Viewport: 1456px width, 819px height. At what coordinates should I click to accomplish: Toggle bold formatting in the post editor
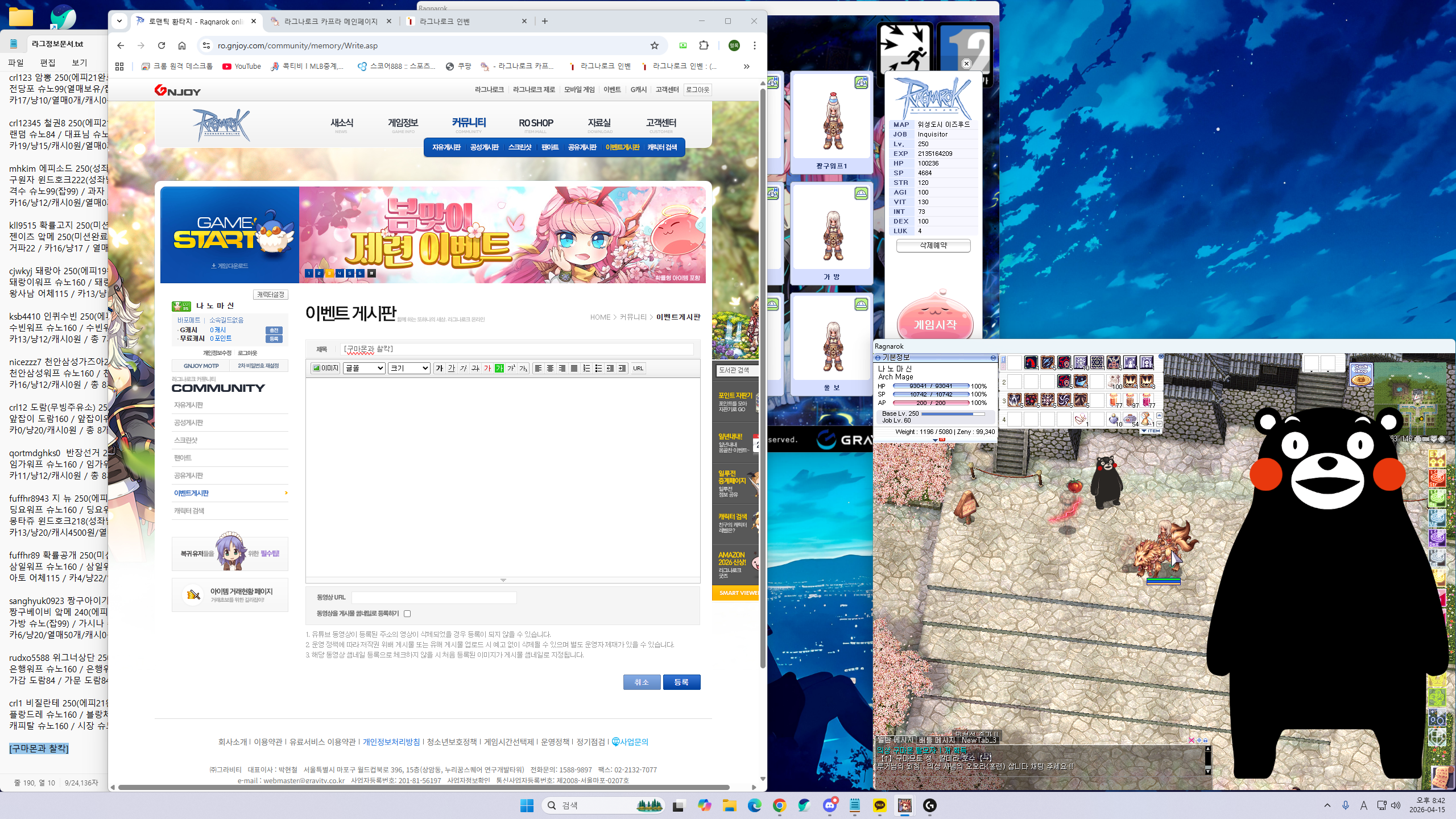click(x=439, y=368)
